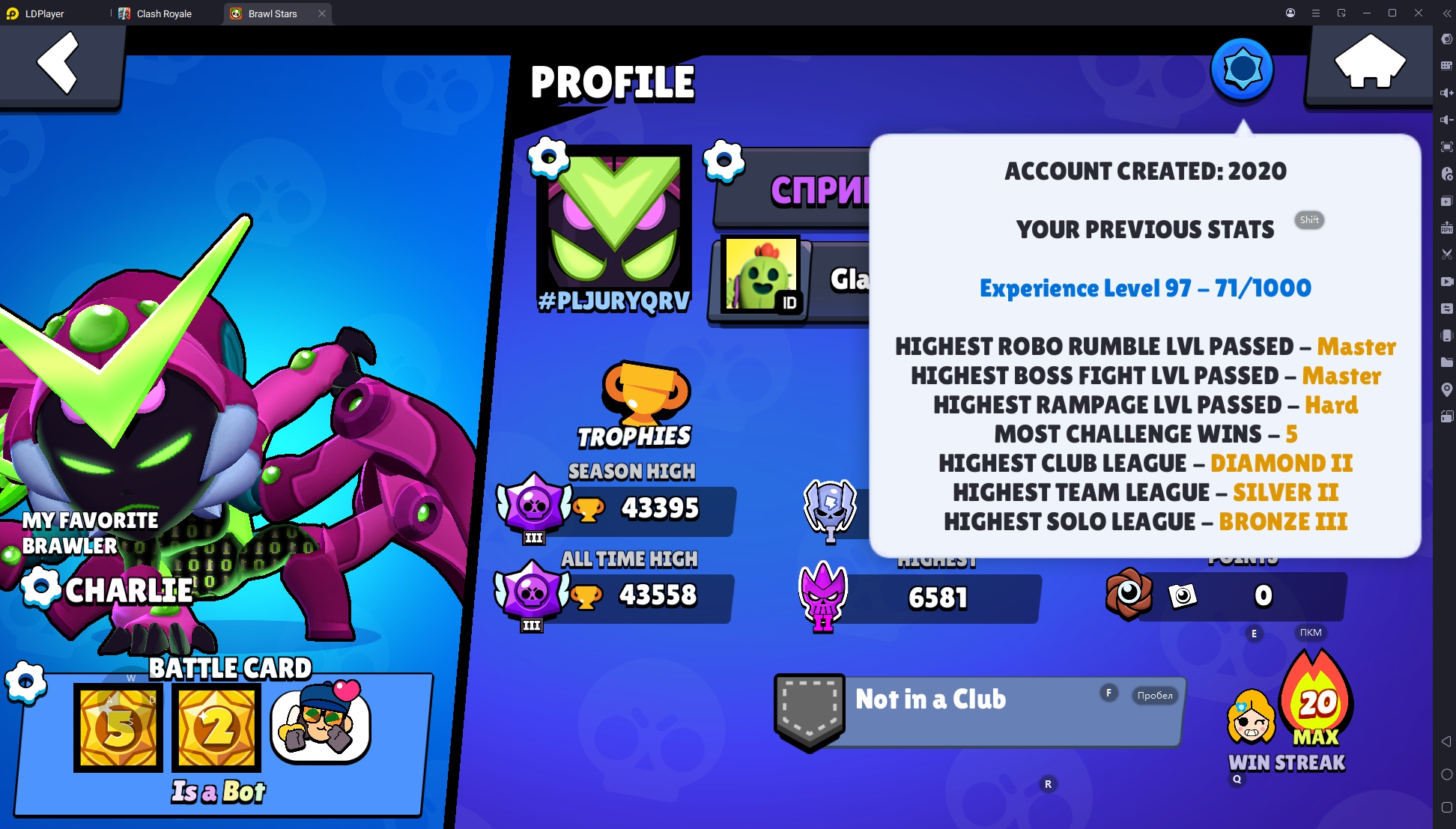Open the max win streak flame
This screenshot has height=829, width=1456.
pos(1316,698)
